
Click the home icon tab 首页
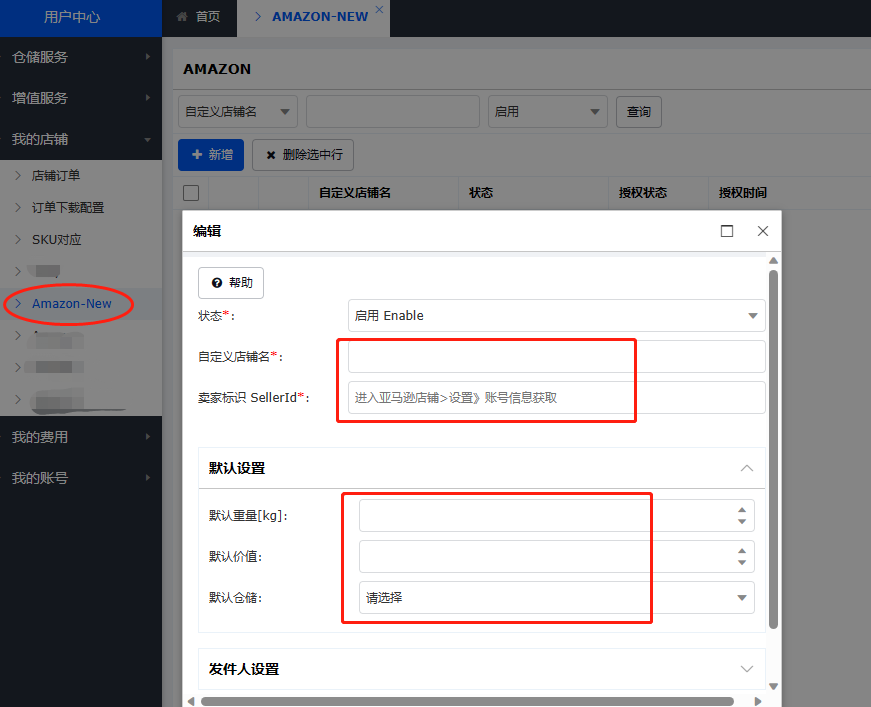(198, 17)
